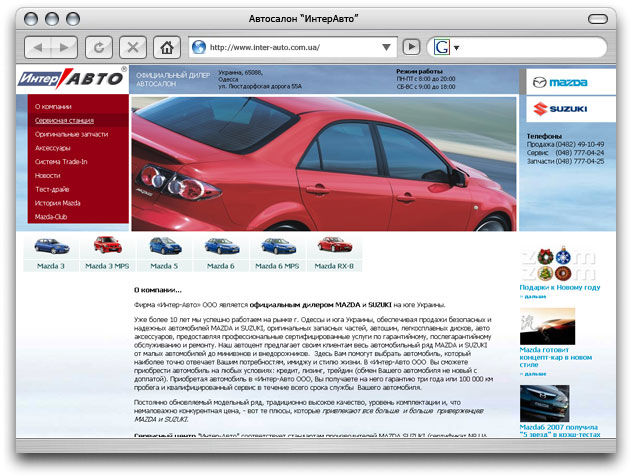Viewport: 632px width, 476px height.
Task: Click дальше under Подарки к Новому году
Action: [x=533, y=297]
